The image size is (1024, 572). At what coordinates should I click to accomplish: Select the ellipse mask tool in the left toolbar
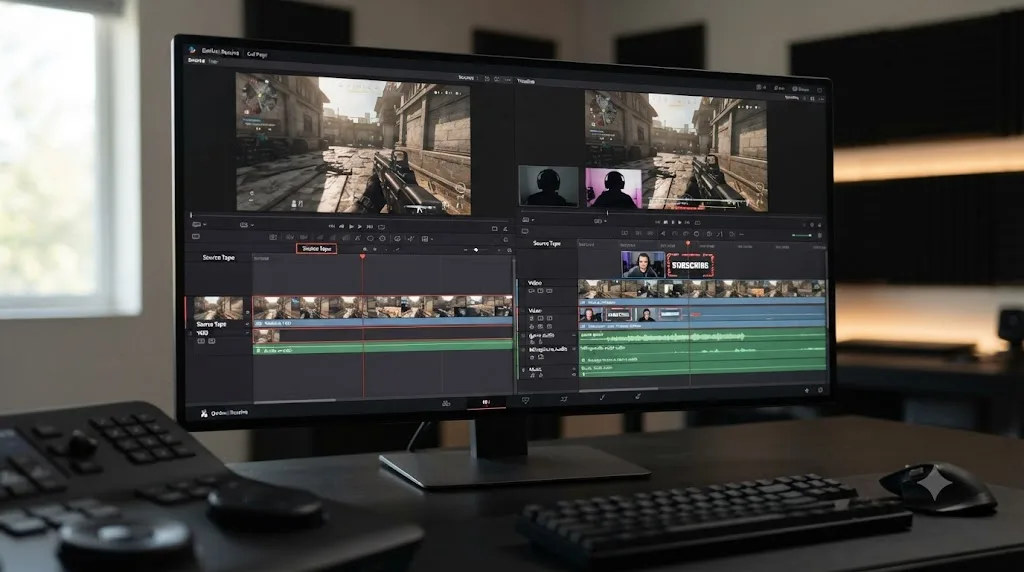[370, 238]
